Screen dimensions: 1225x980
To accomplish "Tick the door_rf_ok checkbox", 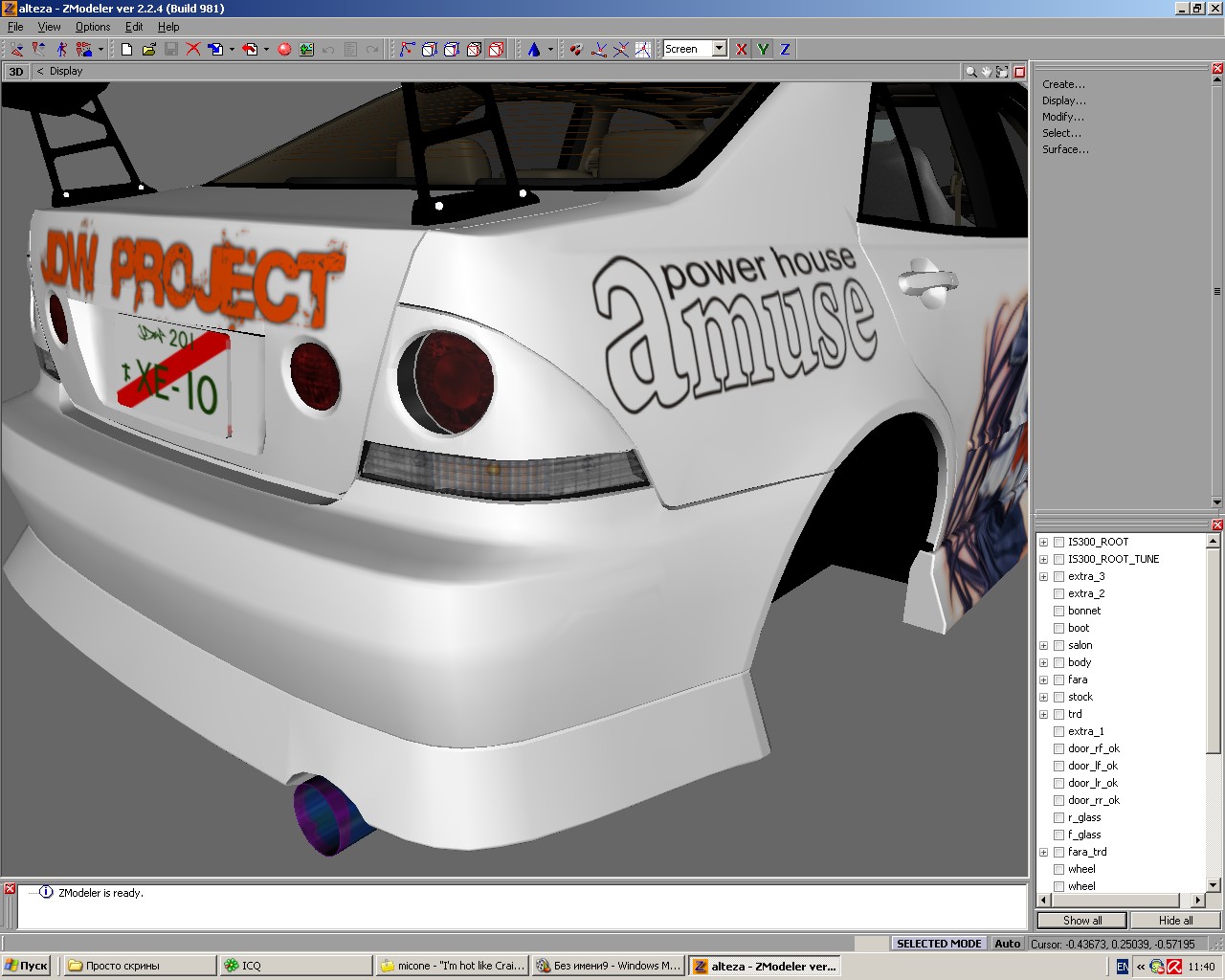I will [1058, 748].
